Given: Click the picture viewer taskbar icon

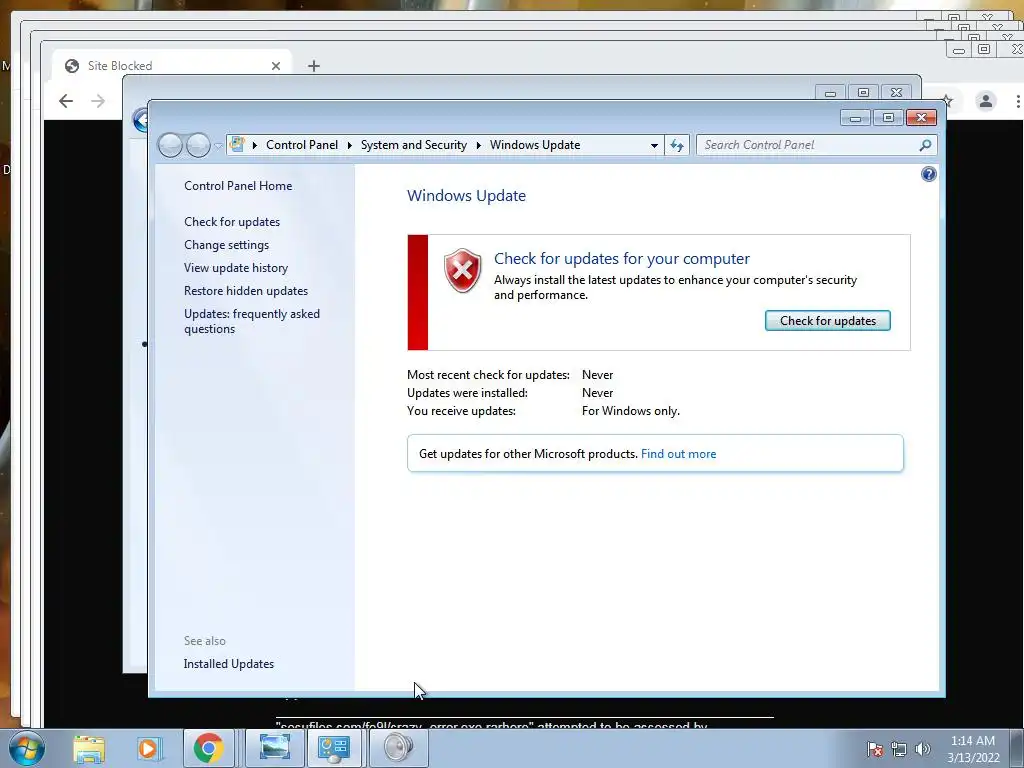Looking at the screenshot, I should pyautogui.click(x=274, y=748).
